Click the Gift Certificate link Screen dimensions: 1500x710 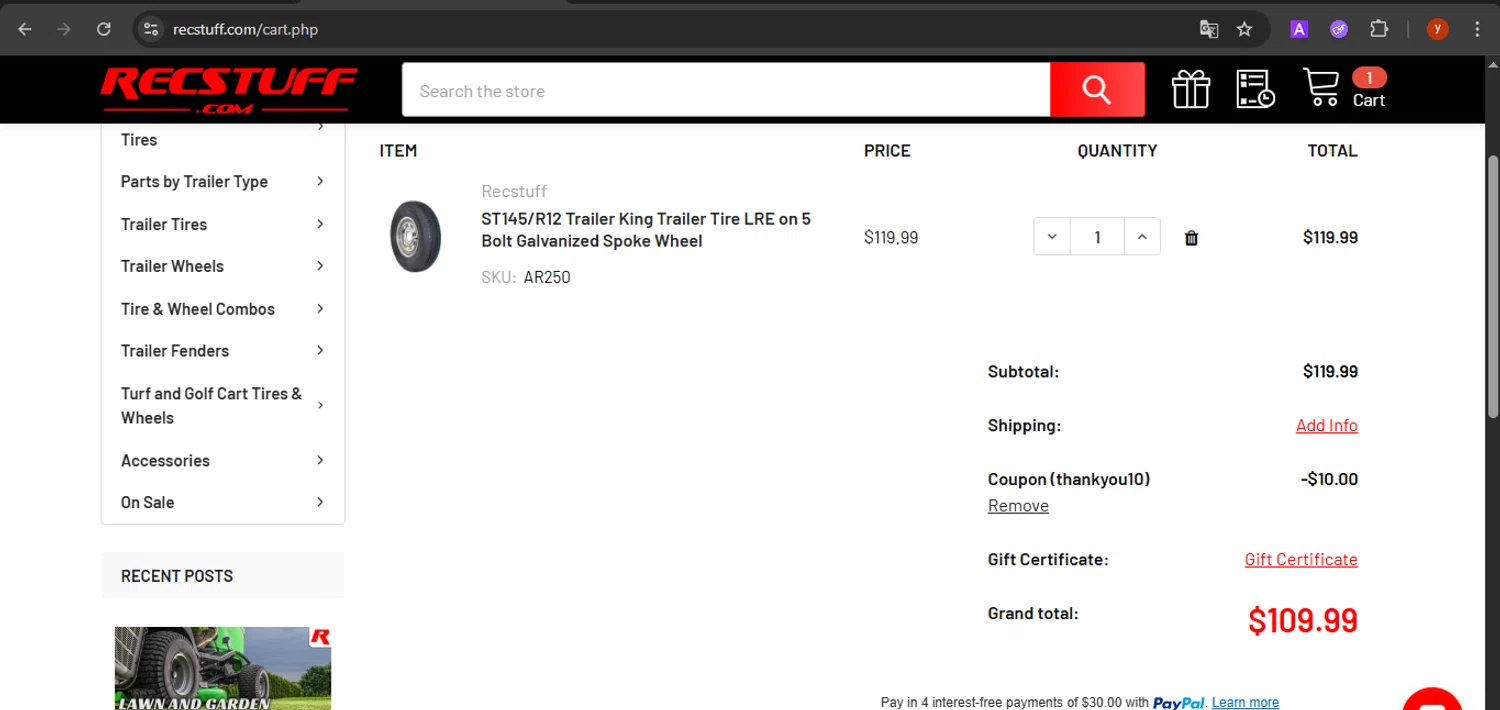[1301, 559]
